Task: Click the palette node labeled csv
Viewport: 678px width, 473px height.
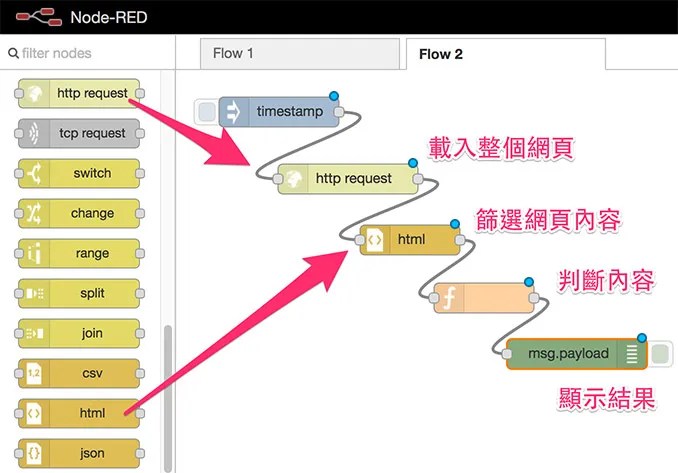Action: click(79, 374)
